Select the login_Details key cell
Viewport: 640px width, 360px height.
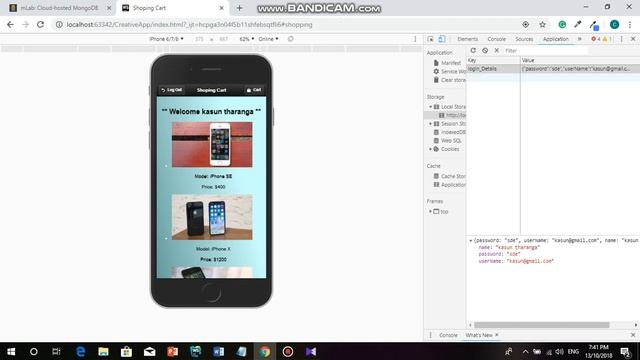[x=493, y=69]
